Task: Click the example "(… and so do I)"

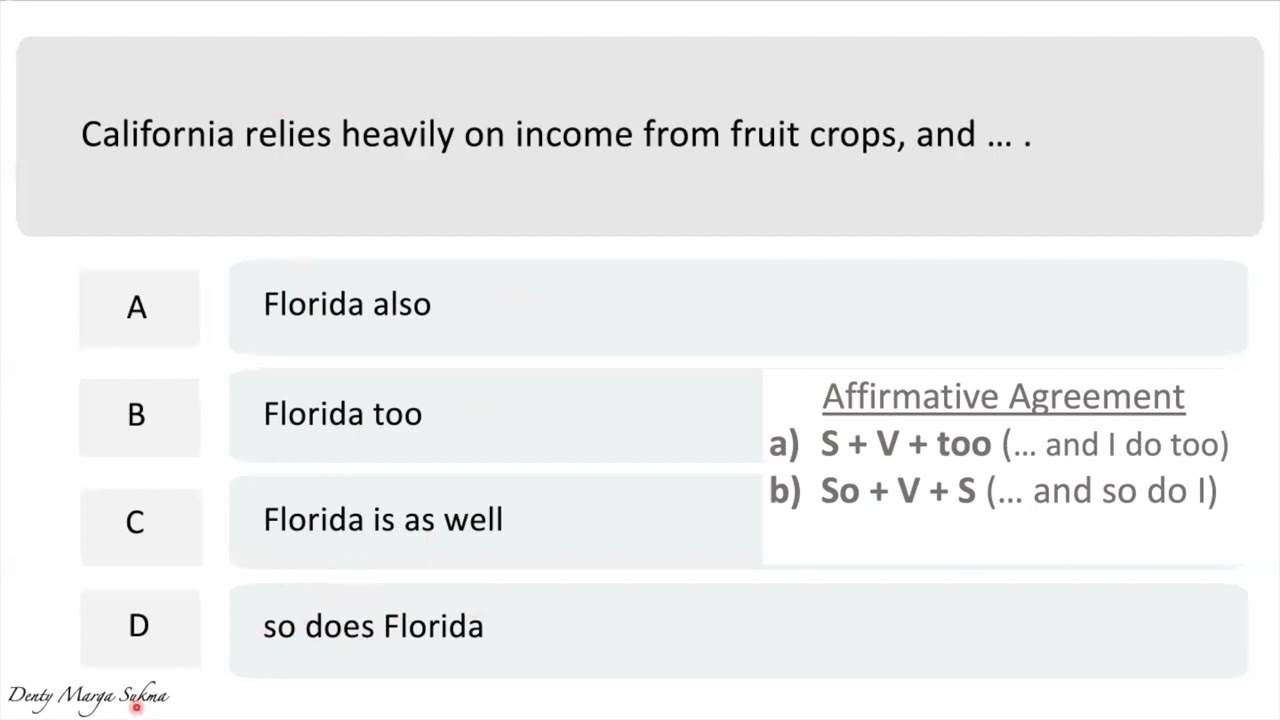Action: click(1102, 491)
